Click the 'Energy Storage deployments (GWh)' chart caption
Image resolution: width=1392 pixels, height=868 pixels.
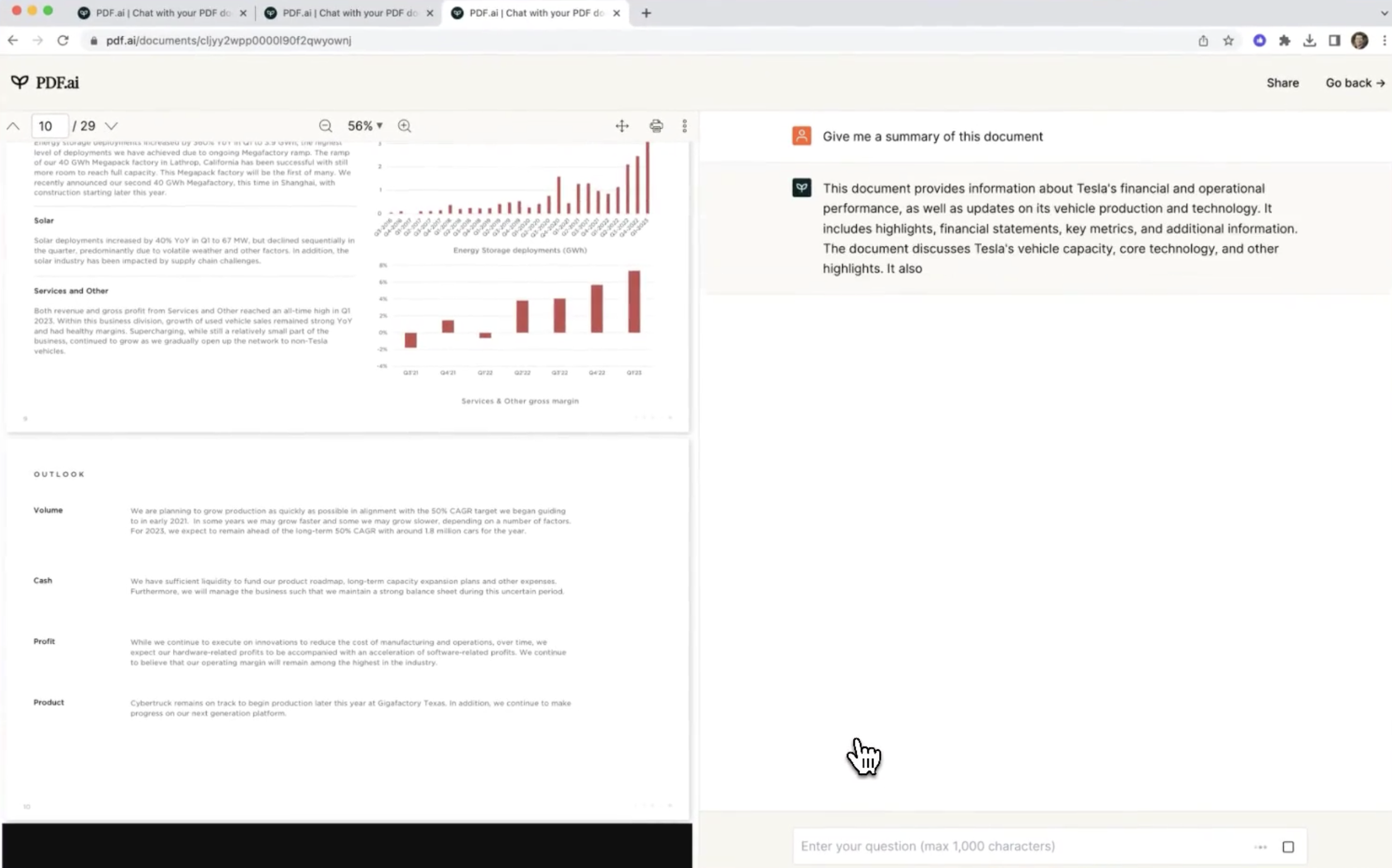point(520,250)
